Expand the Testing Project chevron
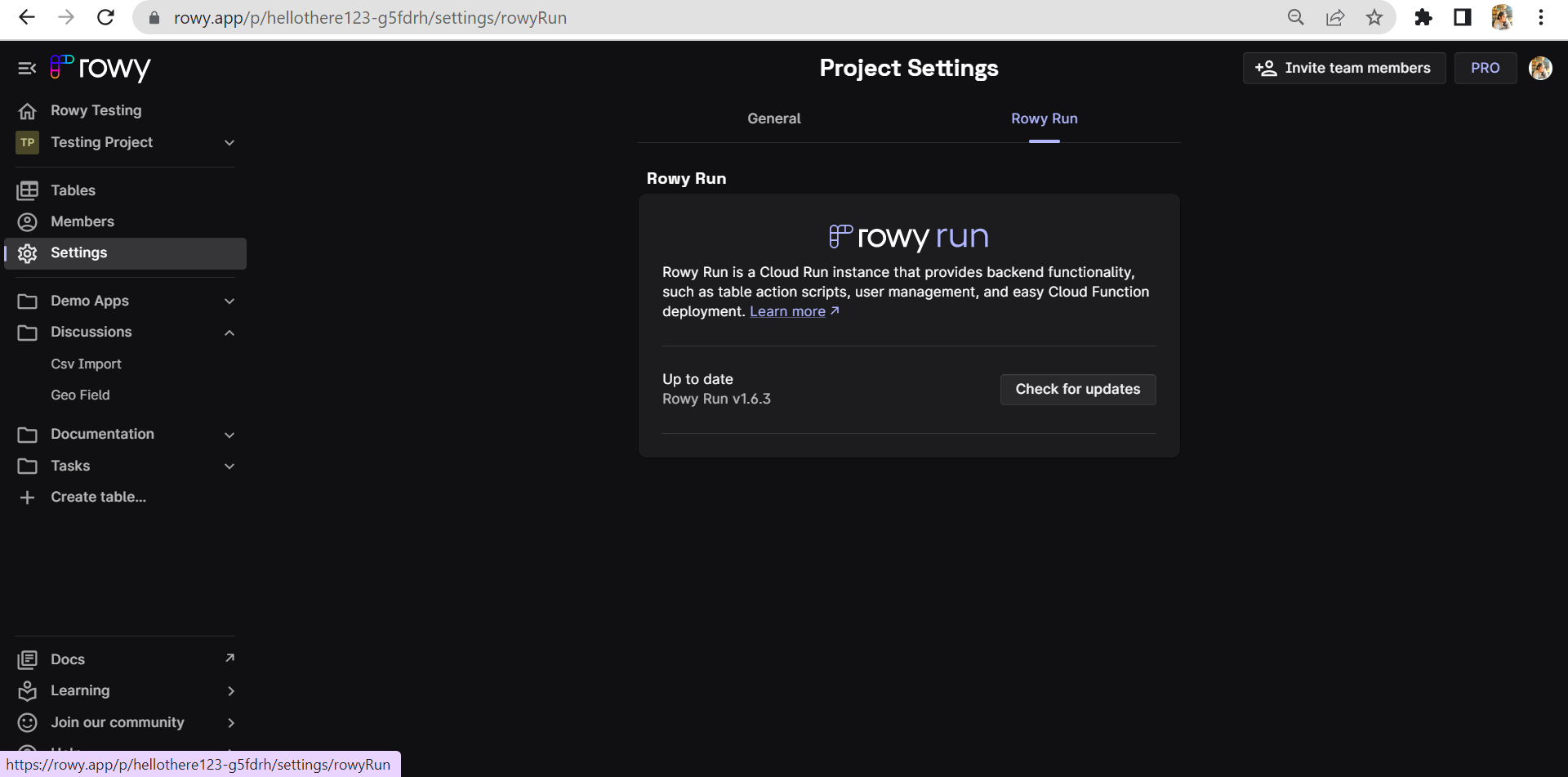Image resolution: width=1568 pixels, height=777 pixels. [229, 142]
